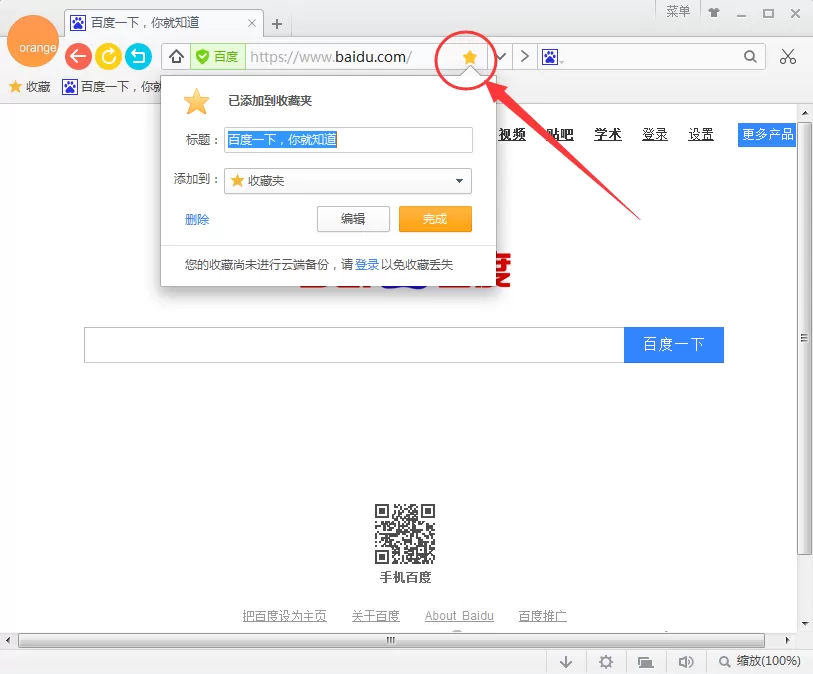
Task: Click the search box beside the paw icon
Action: pyautogui.click(x=652, y=57)
